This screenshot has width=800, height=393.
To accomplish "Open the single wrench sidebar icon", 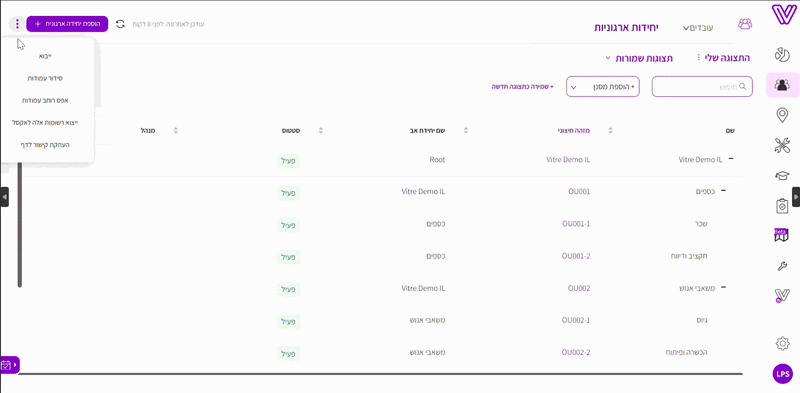I will click(x=782, y=266).
